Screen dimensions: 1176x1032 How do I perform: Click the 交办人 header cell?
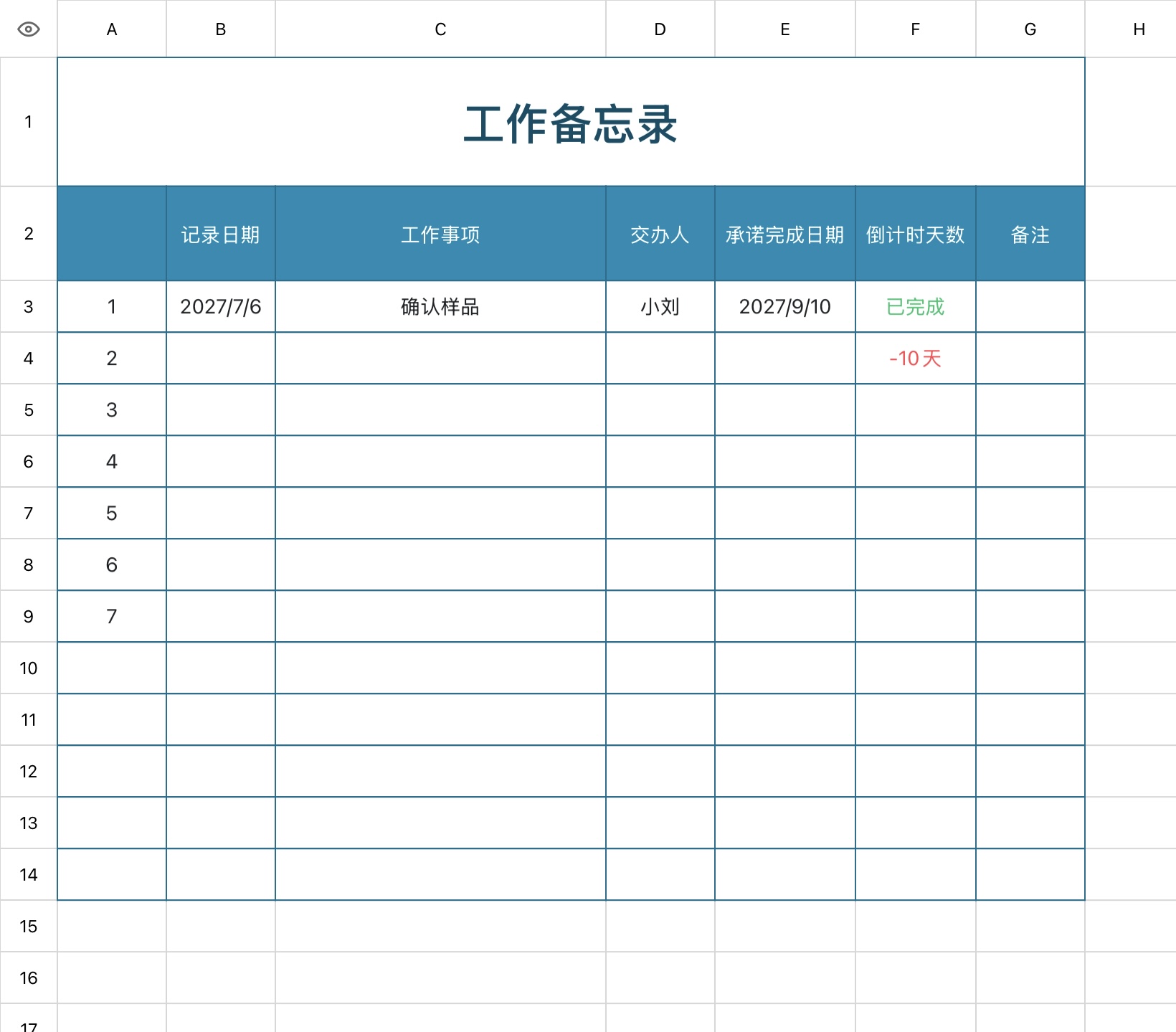[660, 234]
